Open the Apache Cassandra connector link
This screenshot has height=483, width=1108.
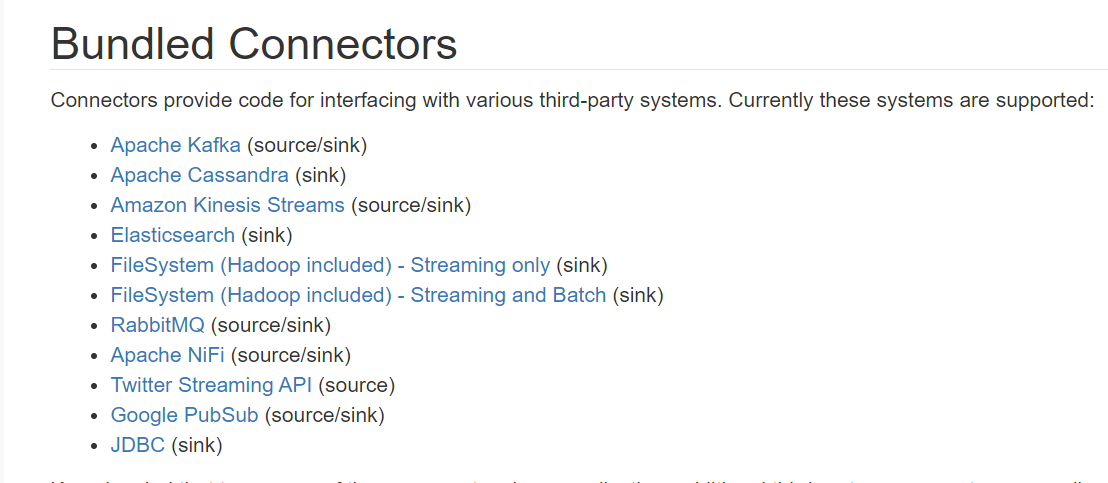200,175
